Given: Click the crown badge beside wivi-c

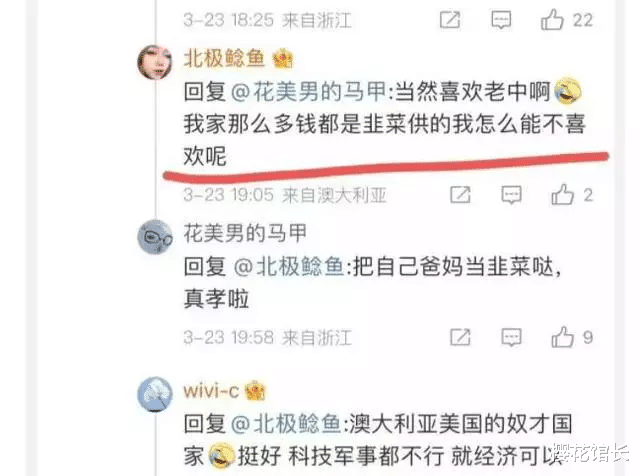Looking at the screenshot, I should (x=255, y=391).
